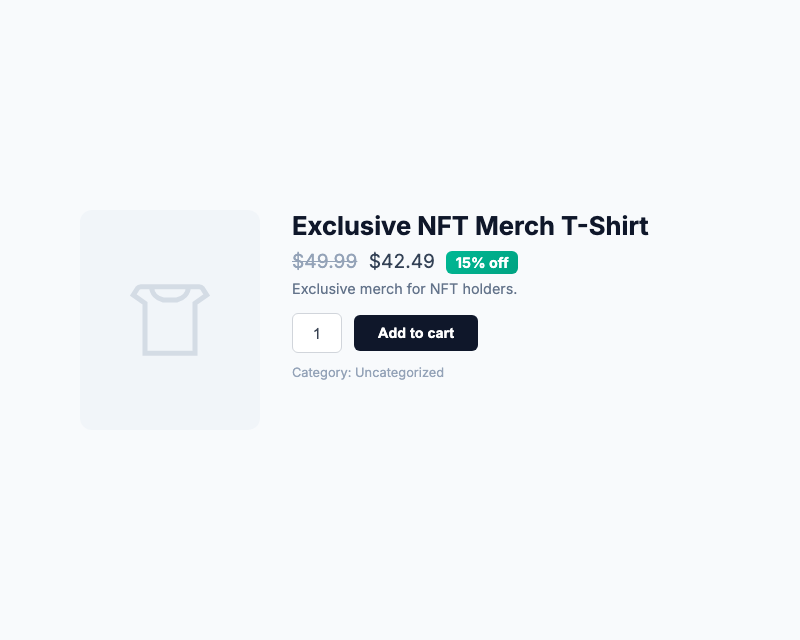Click the strikethrough original price $49.99
This screenshot has height=640, width=800.
(324, 261)
